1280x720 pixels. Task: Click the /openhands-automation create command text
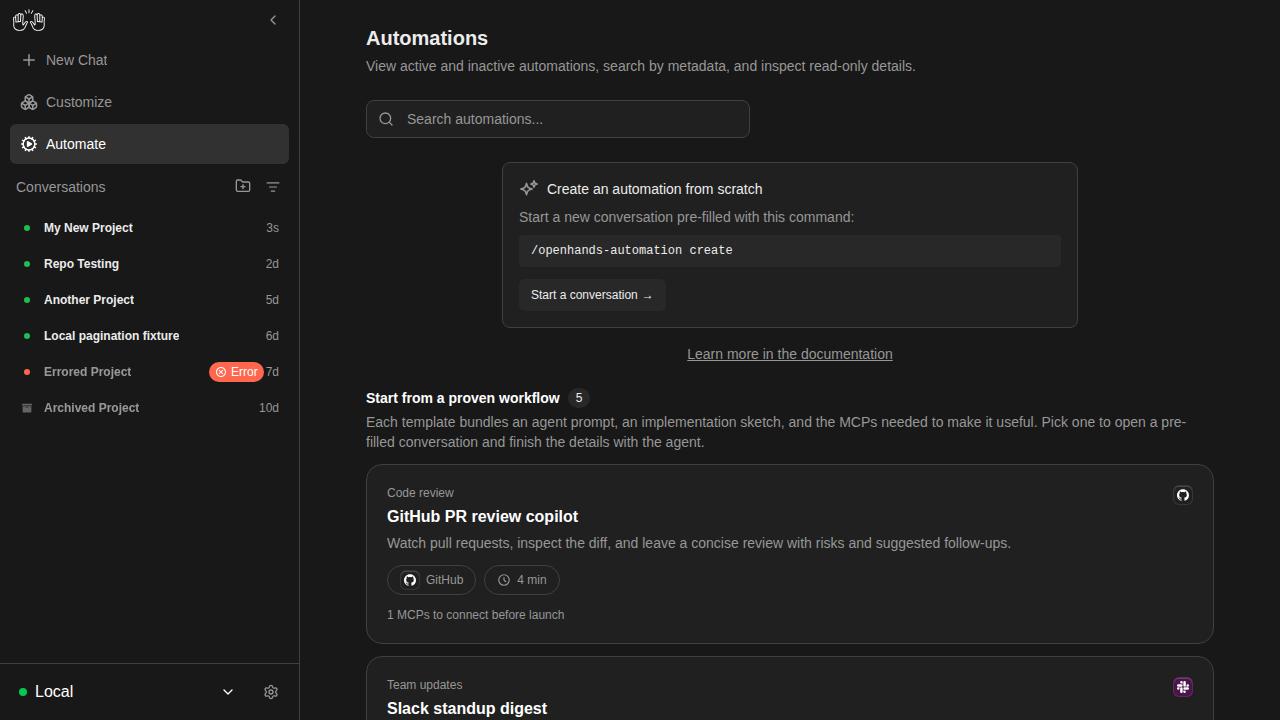point(632,250)
